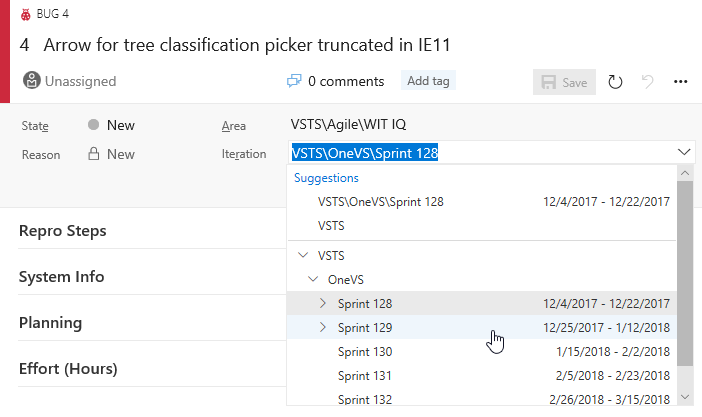The height and width of the screenshot is (417, 702).
Task: Click the comments discussion icon
Action: (x=294, y=81)
